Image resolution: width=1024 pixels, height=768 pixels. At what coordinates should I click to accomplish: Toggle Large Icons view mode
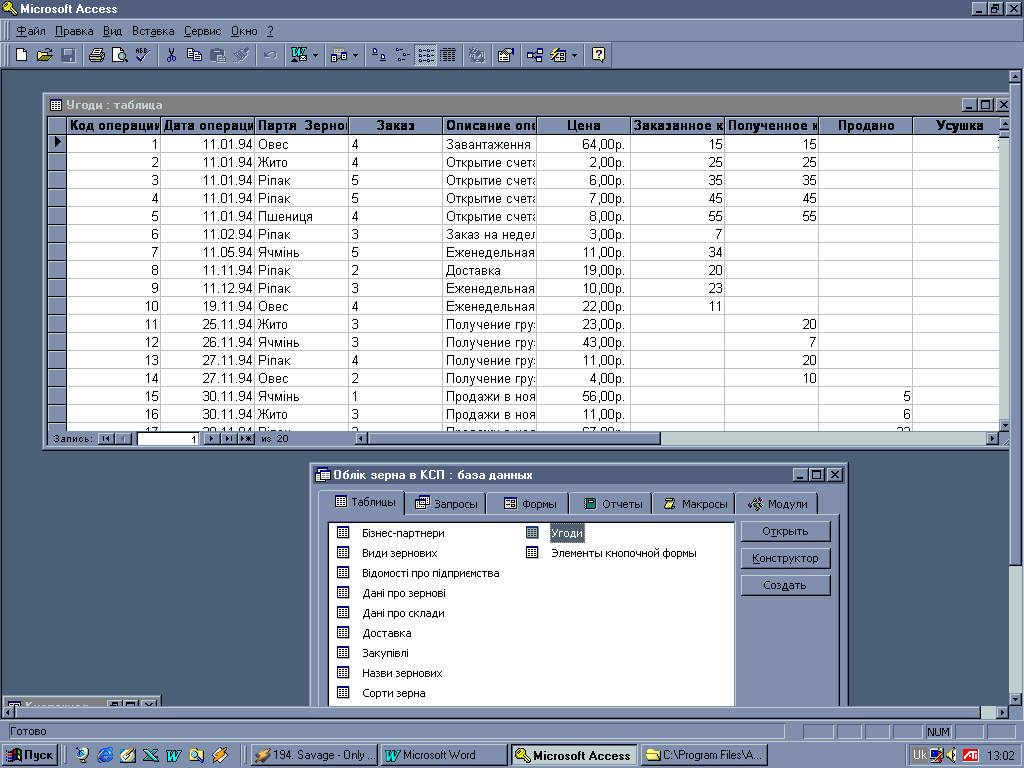click(x=379, y=55)
